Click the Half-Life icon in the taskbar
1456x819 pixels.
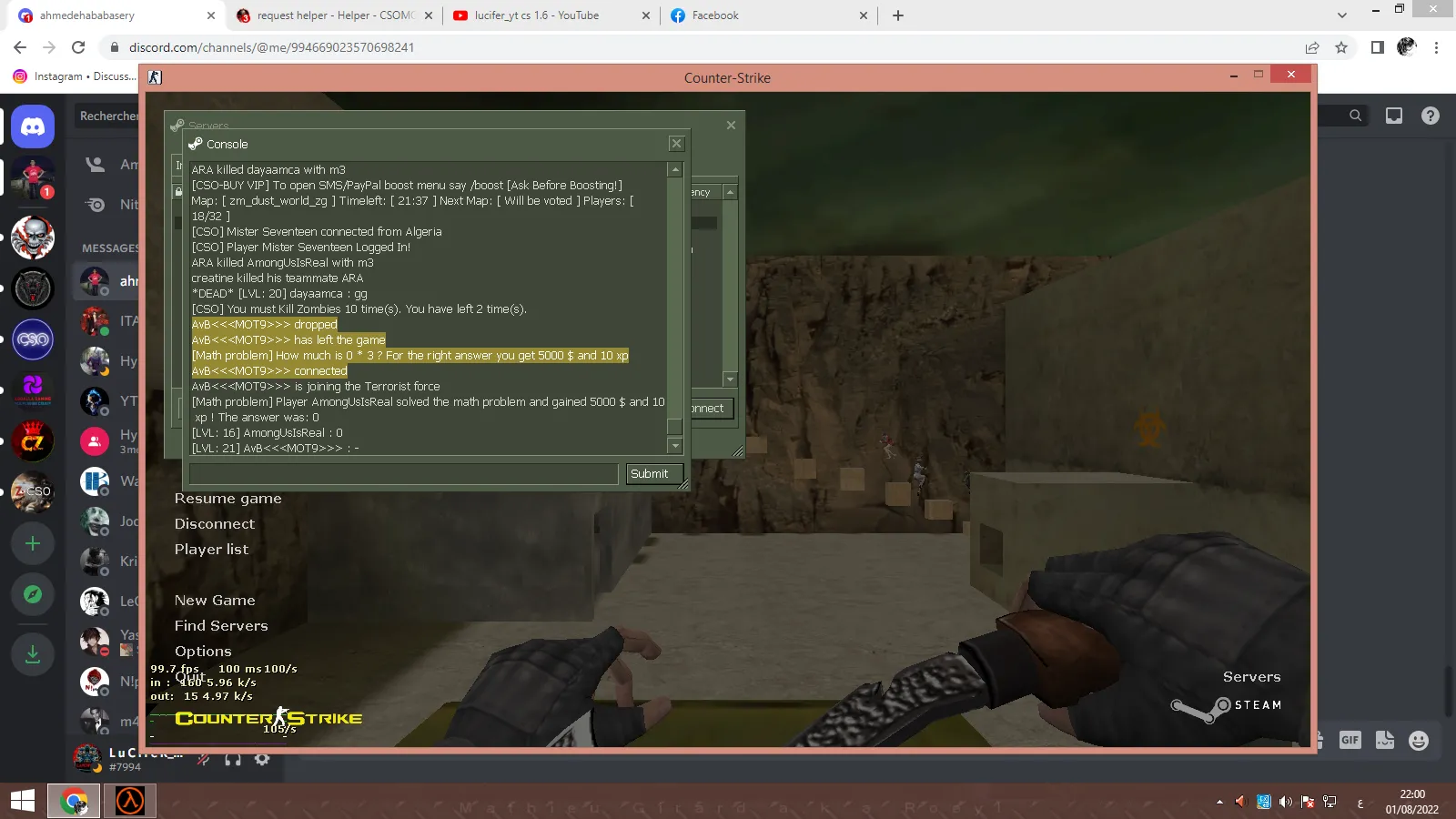coord(130,802)
